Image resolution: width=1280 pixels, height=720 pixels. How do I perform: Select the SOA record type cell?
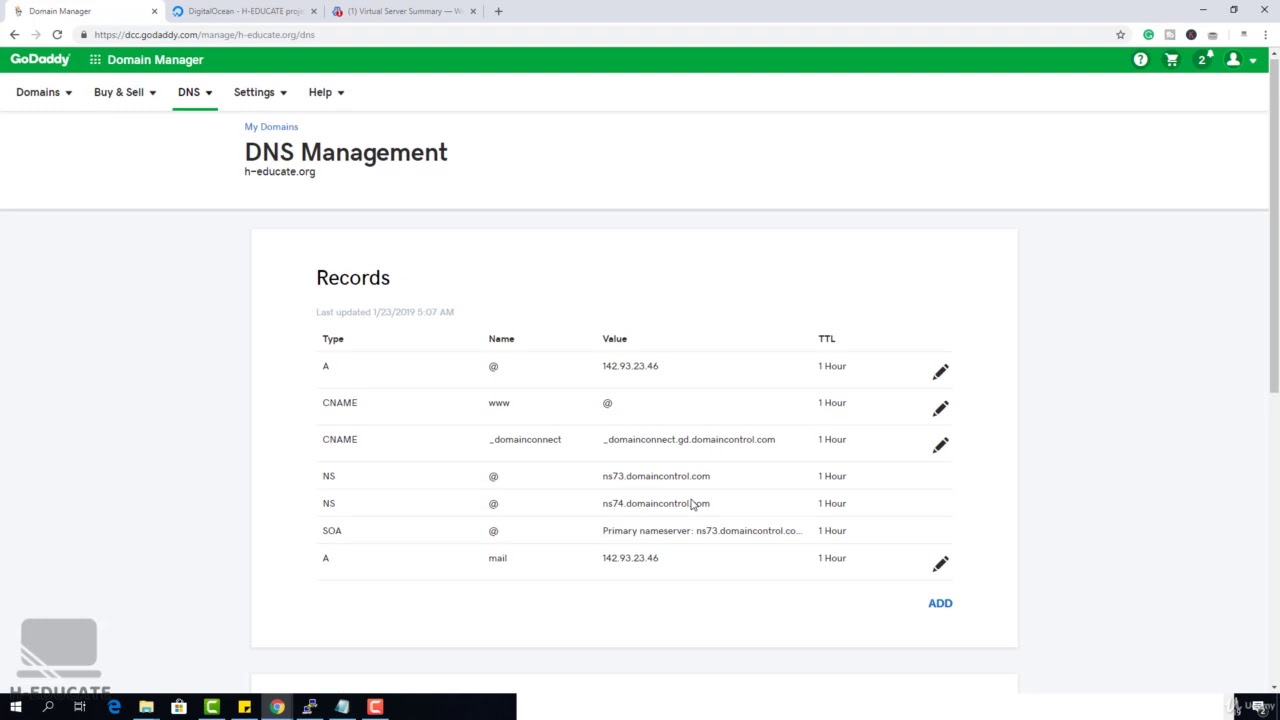(x=332, y=531)
